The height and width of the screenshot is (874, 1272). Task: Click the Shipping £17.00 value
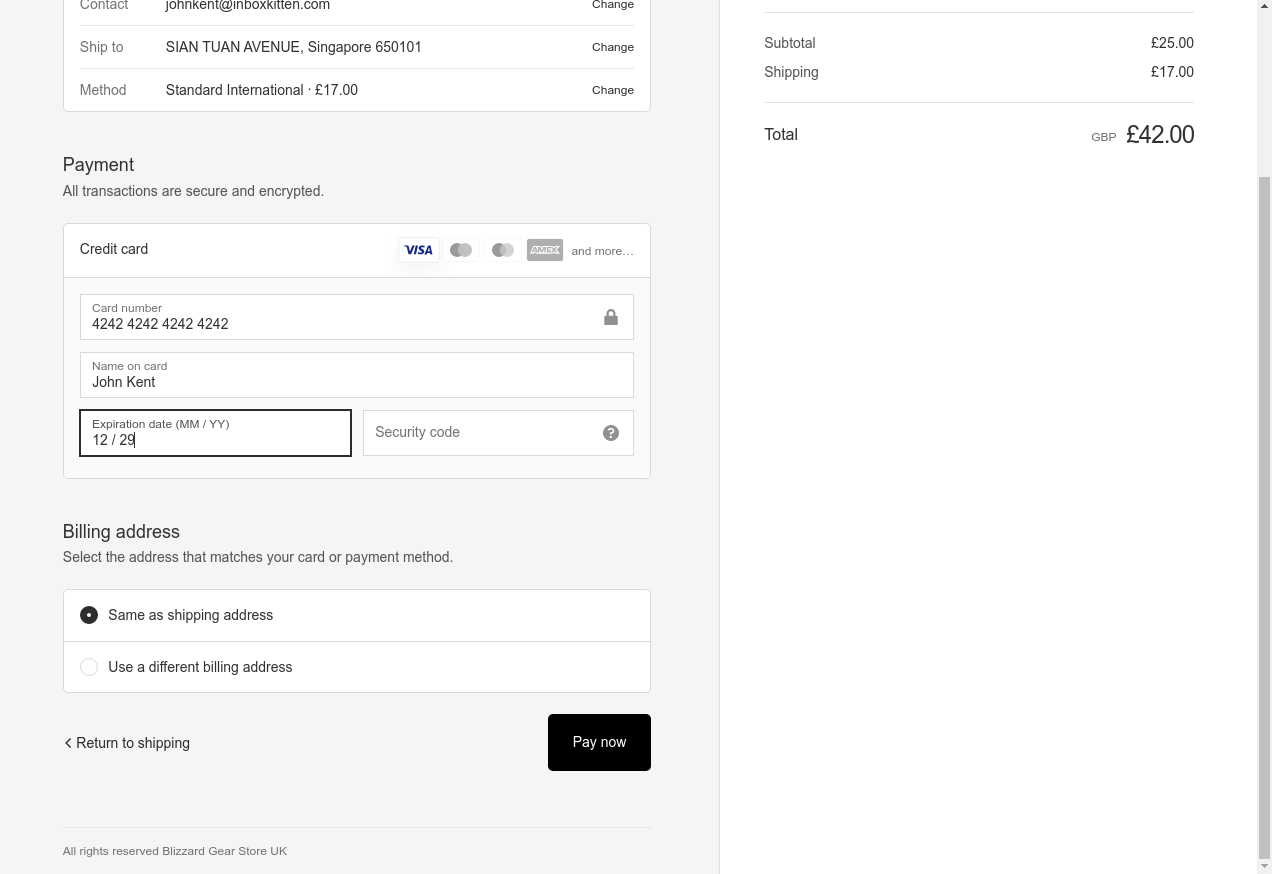(1172, 72)
